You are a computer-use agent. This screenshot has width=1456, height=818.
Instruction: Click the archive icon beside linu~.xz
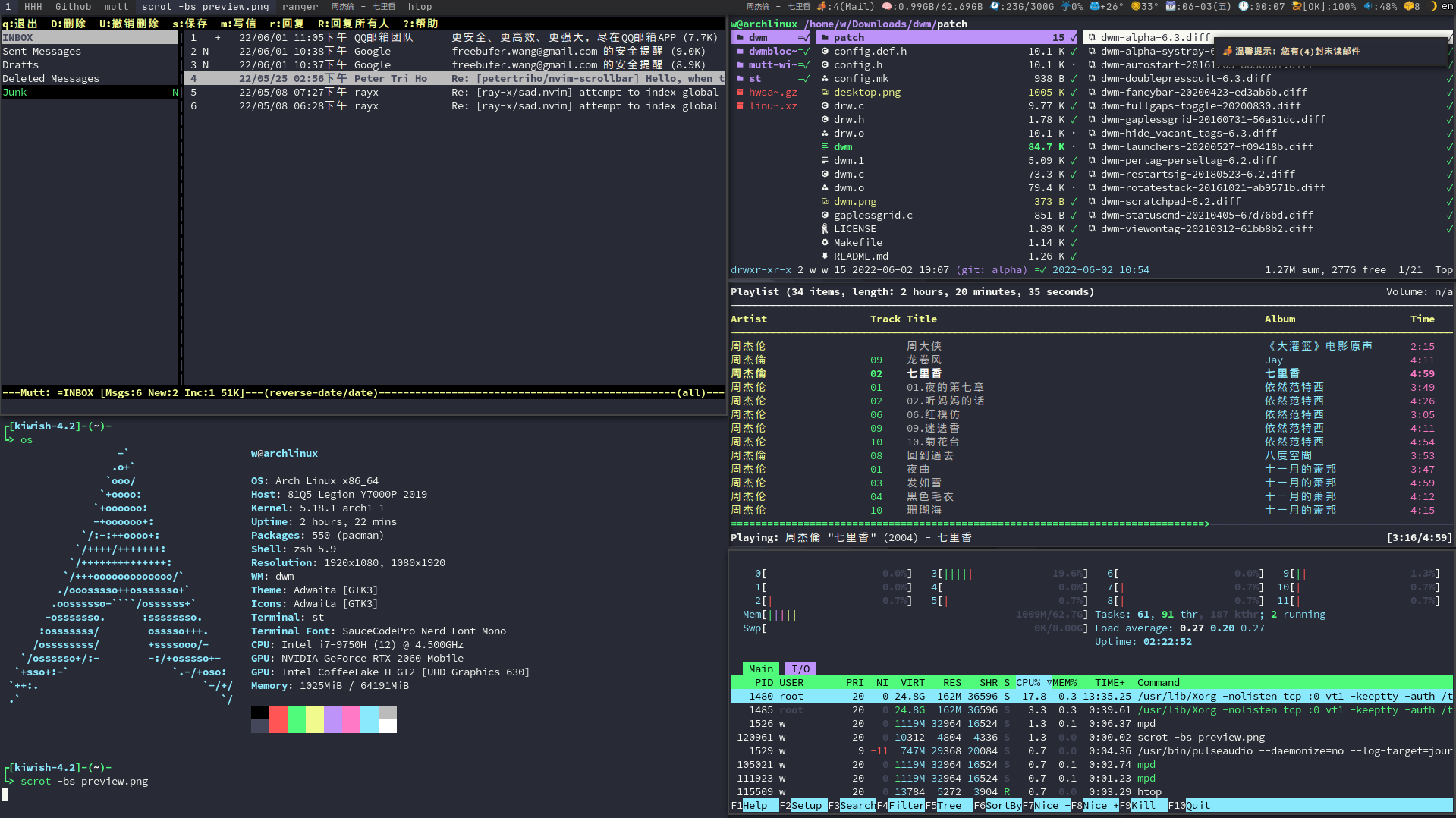(740, 105)
